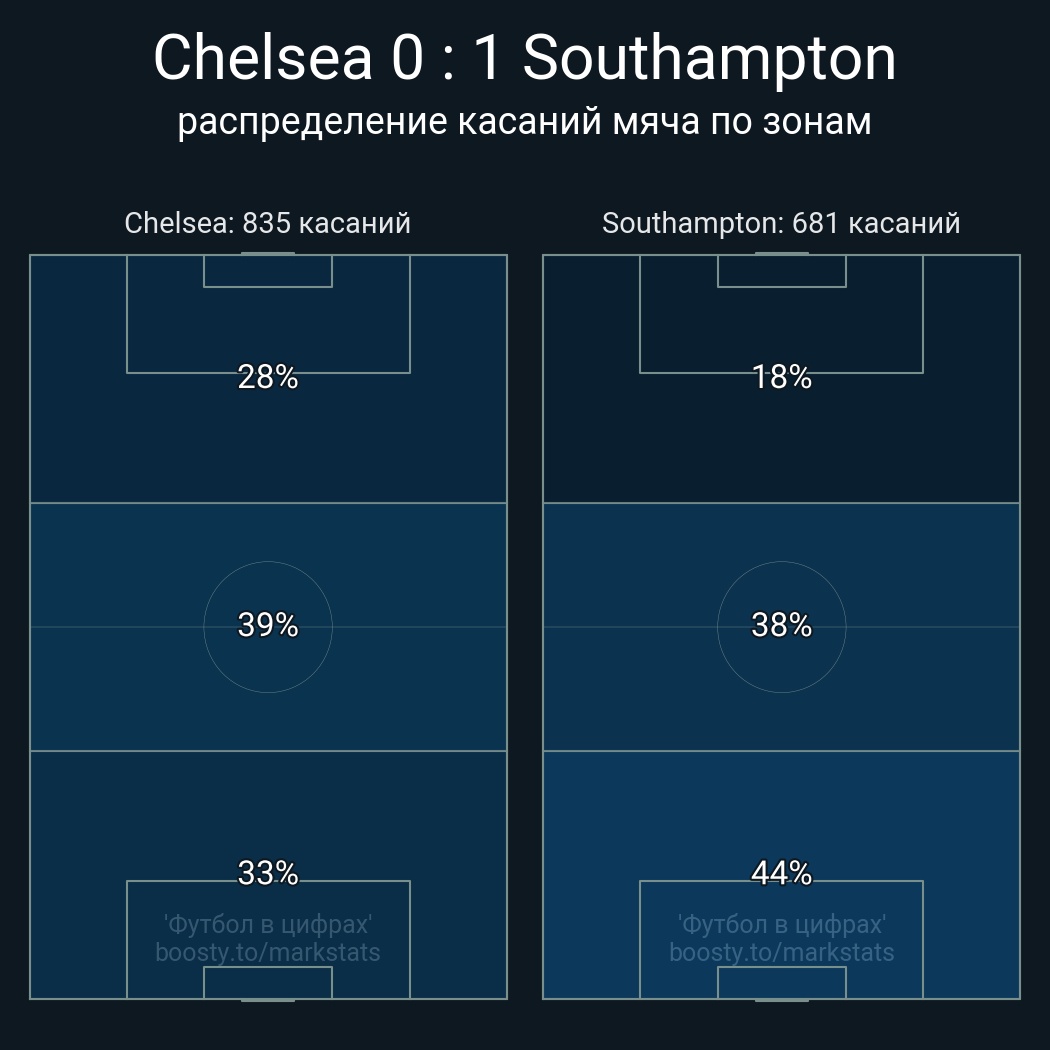Click the bottom six-yard box on Chelsea pitch
This screenshot has height=1050, width=1050.
[268, 983]
